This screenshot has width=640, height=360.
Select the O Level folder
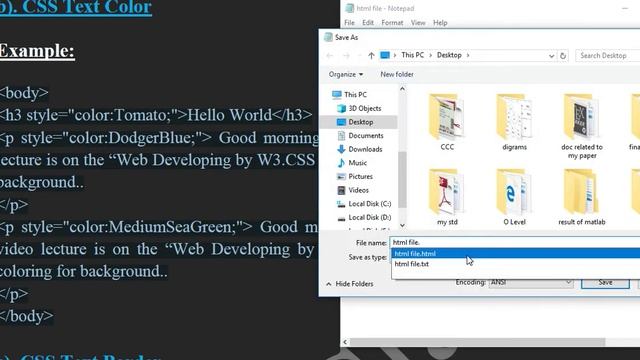(x=514, y=197)
